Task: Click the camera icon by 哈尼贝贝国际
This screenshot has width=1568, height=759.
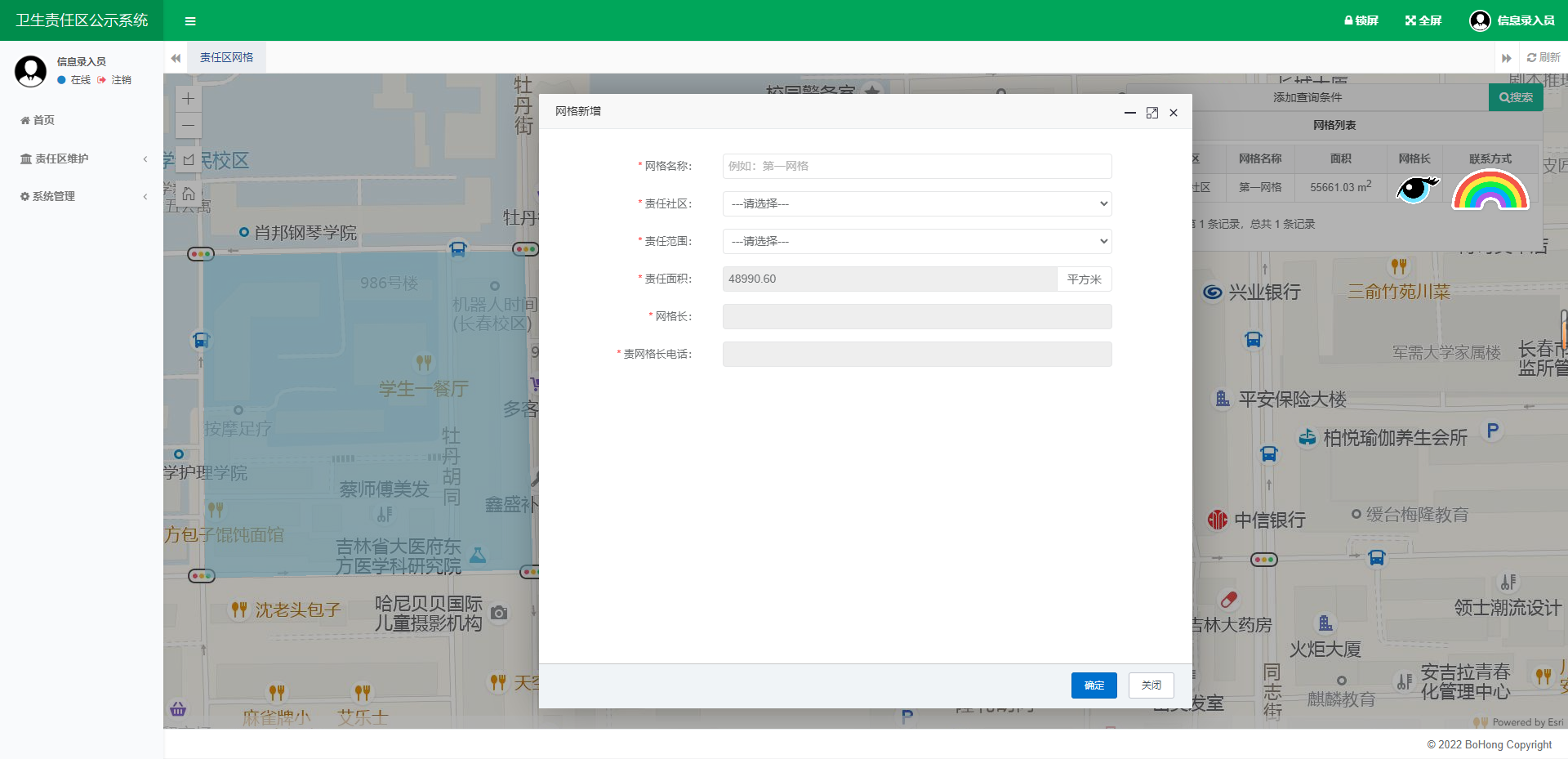Action: (x=500, y=613)
